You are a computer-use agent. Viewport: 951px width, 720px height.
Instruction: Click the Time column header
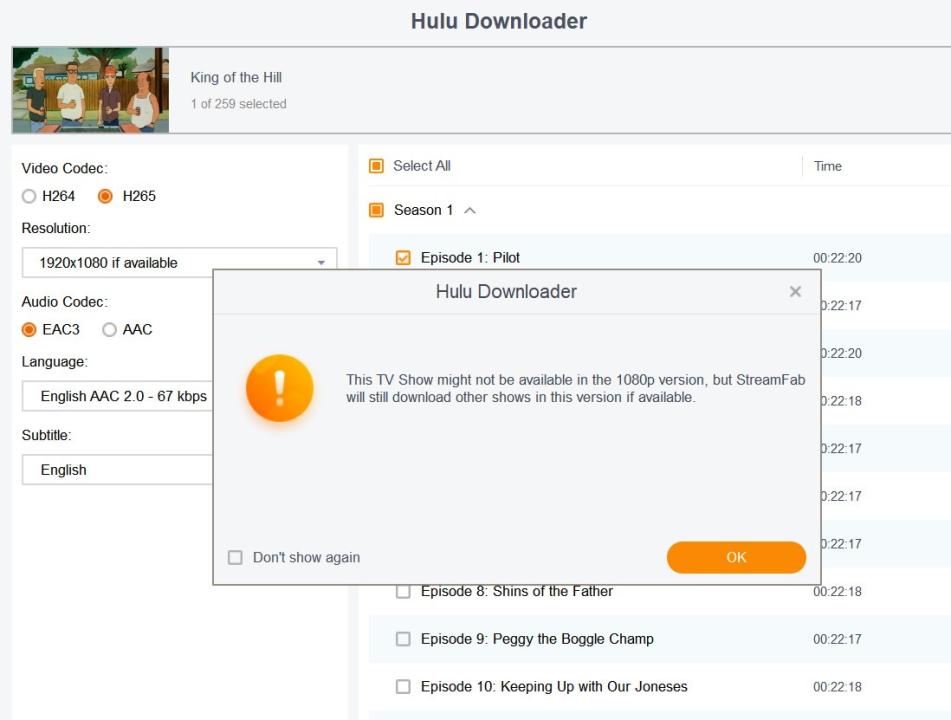coord(827,166)
